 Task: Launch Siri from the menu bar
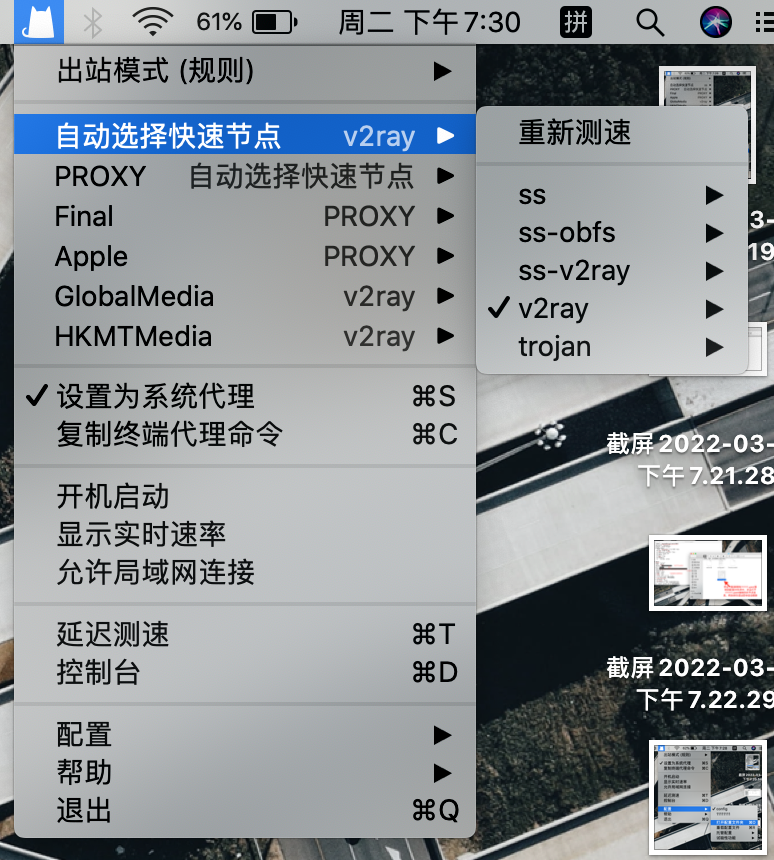coord(715,22)
